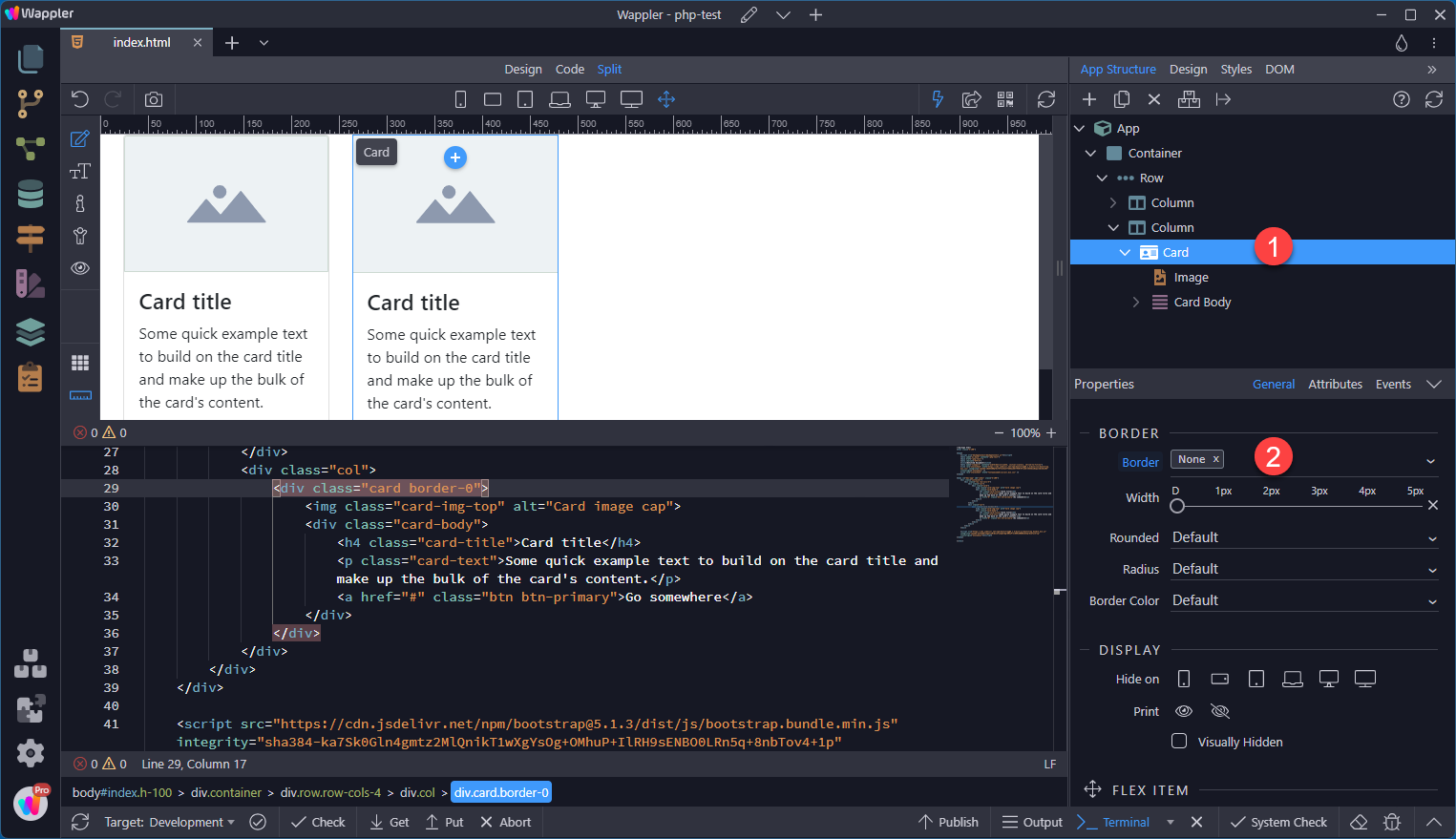Click the screenshot camera icon in toolbar
Image resolution: width=1456 pixels, height=839 pixels.
point(154,99)
